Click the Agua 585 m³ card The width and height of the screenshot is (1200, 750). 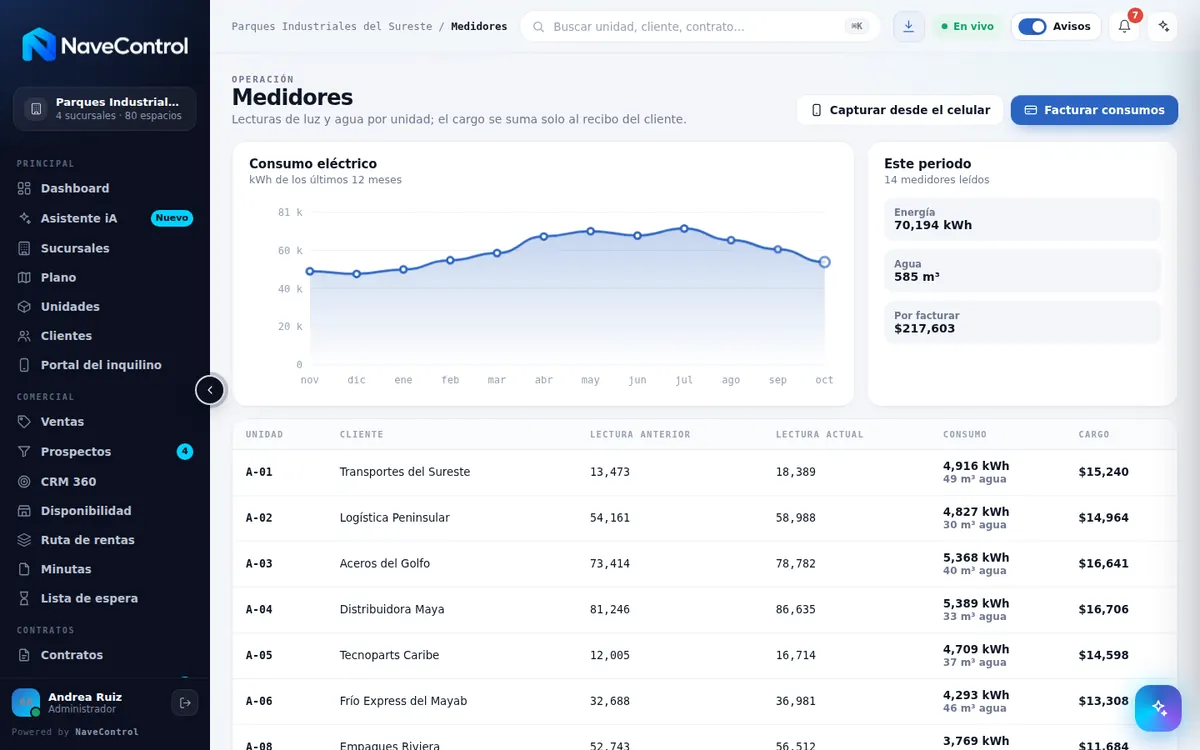pyautogui.click(x=1022, y=271)
